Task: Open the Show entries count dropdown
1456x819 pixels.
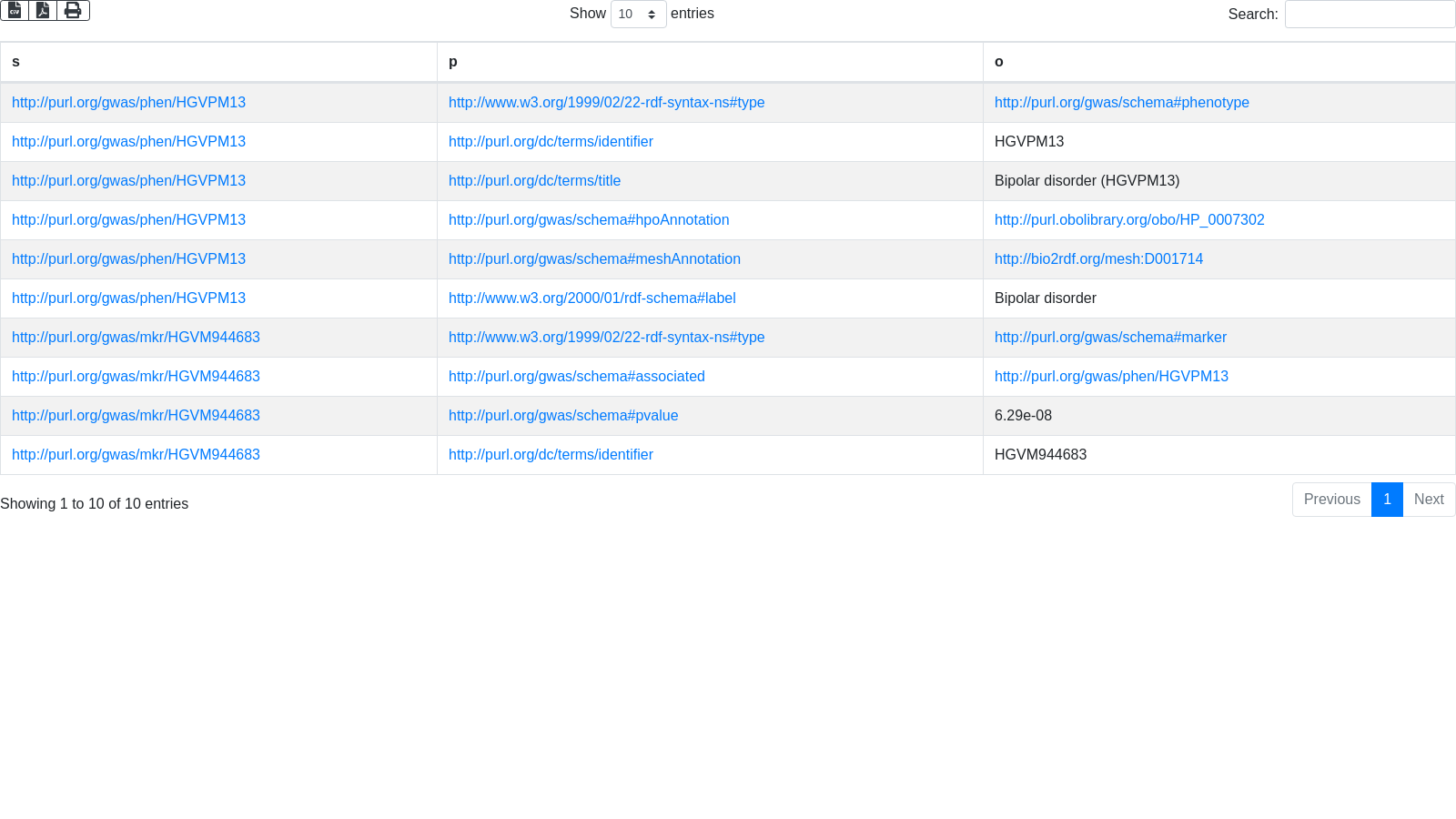Action: 638,15
